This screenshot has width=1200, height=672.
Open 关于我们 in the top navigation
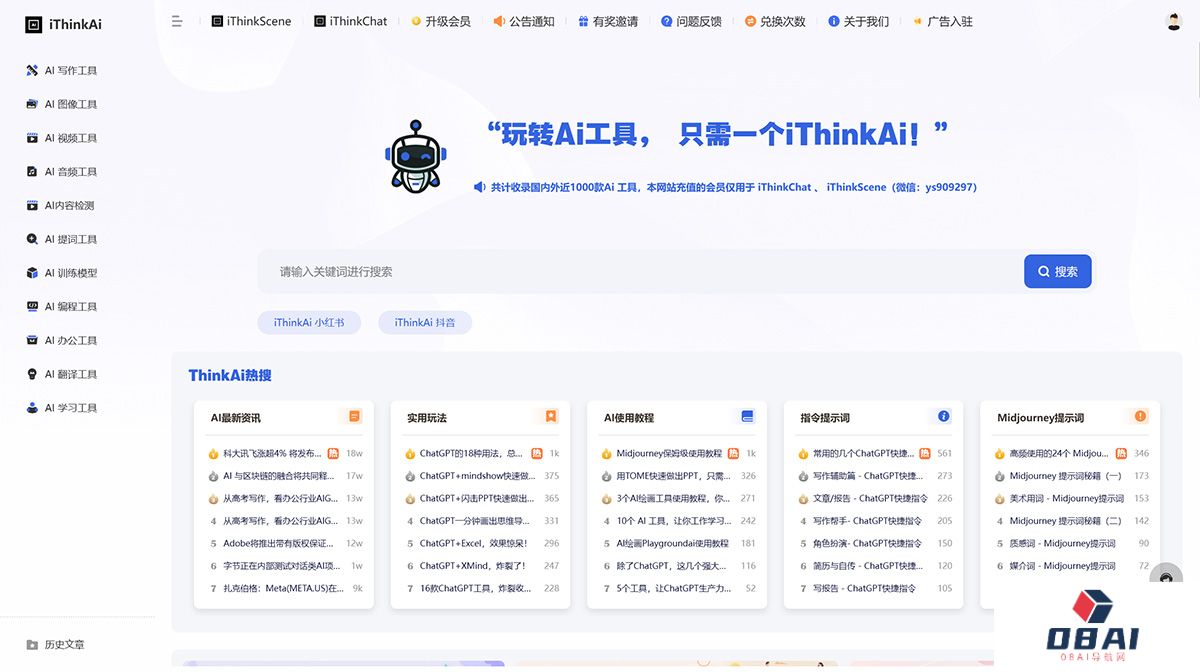[858, 21]
